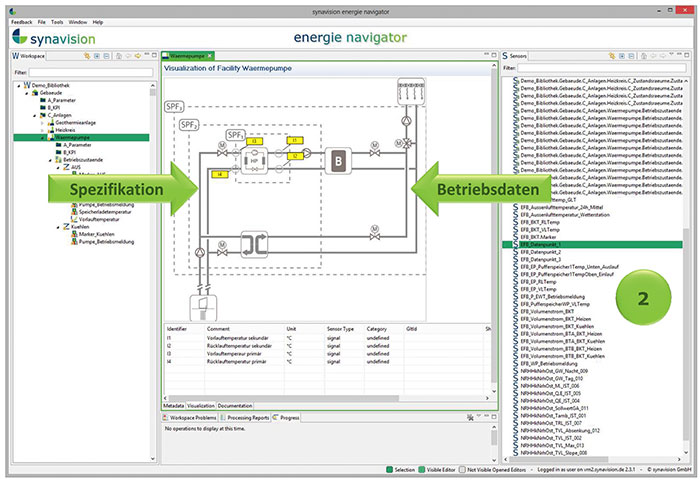Image resolution: width=700 pixels, height=480 pixels.
Task: Click Collapse All icon in Workspace toolbar
Action: pyautogui.click(x=106, y=56)
